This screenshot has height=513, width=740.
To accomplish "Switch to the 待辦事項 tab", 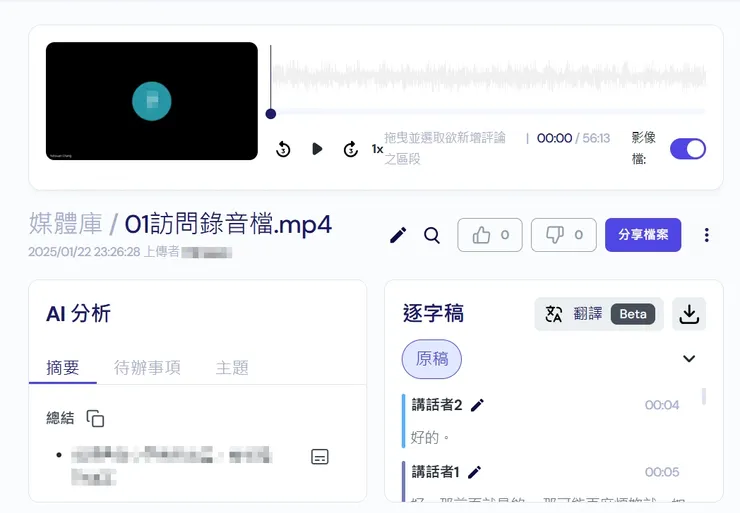I will point(147,368).
